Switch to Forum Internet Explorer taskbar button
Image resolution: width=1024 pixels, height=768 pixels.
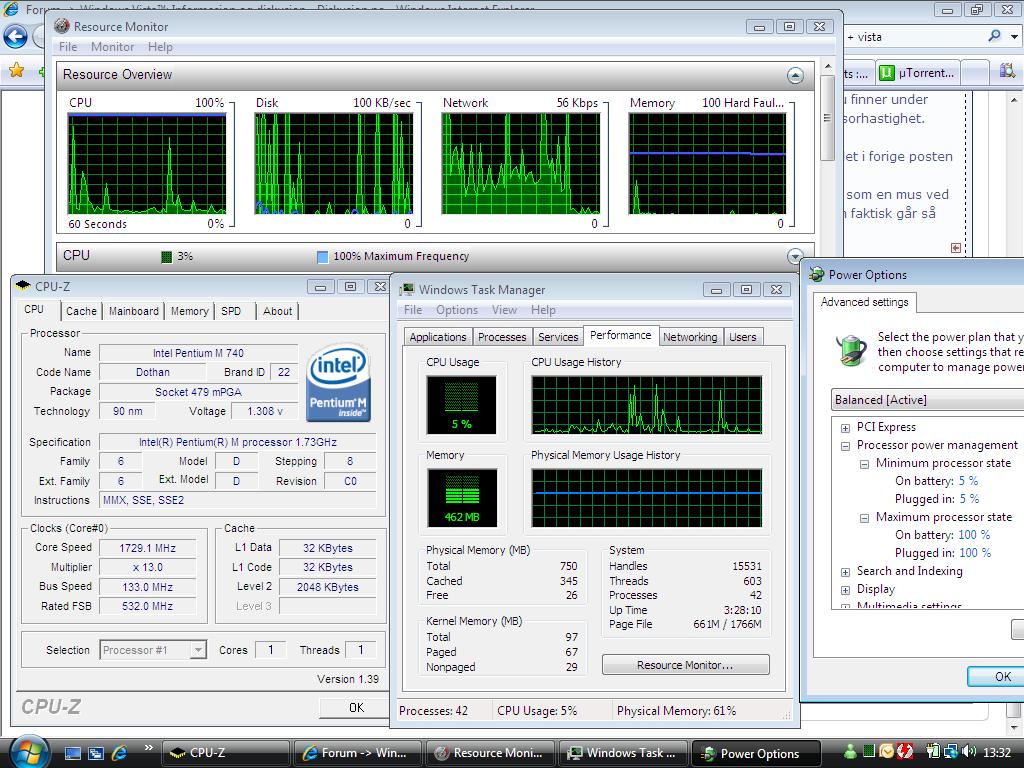point(357,753)
